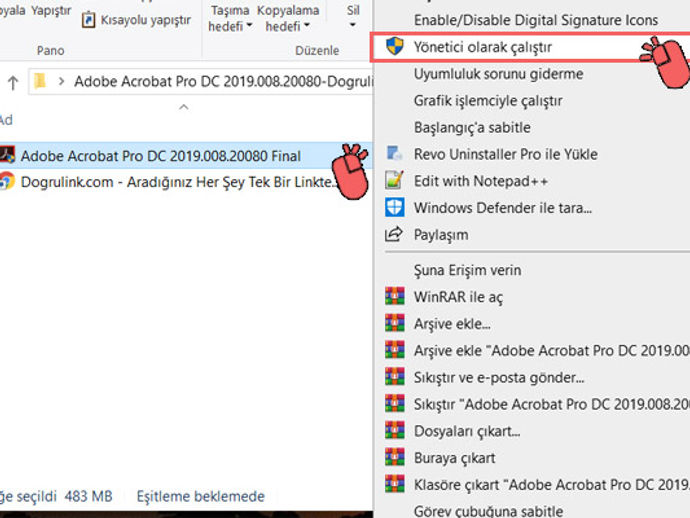Screen dimensions: 690x518
Task: Choose Buraya çıkart
Action: [x=455, y=458]
